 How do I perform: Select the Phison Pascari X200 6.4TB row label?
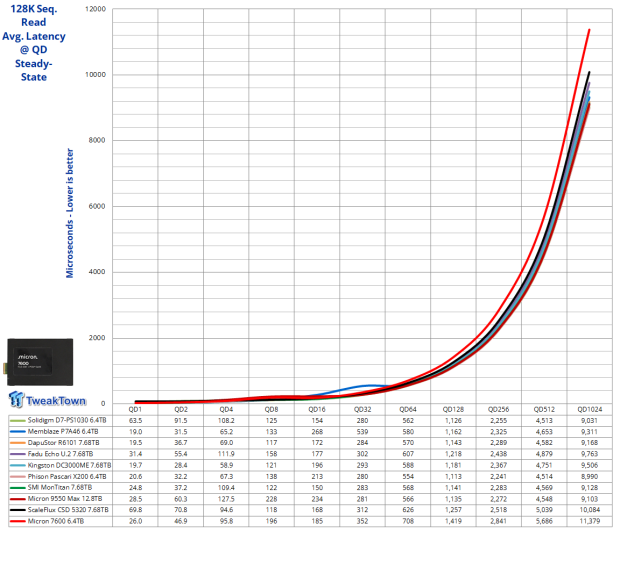pos(67,476)
